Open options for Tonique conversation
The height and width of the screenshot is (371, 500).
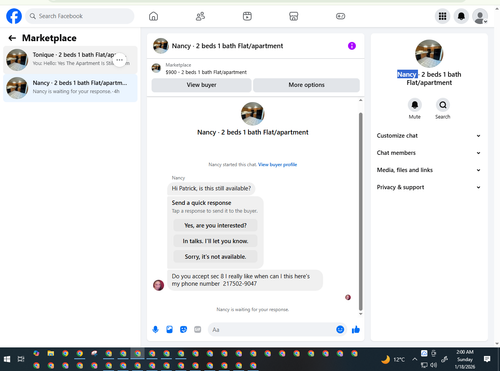coord(120,60)
